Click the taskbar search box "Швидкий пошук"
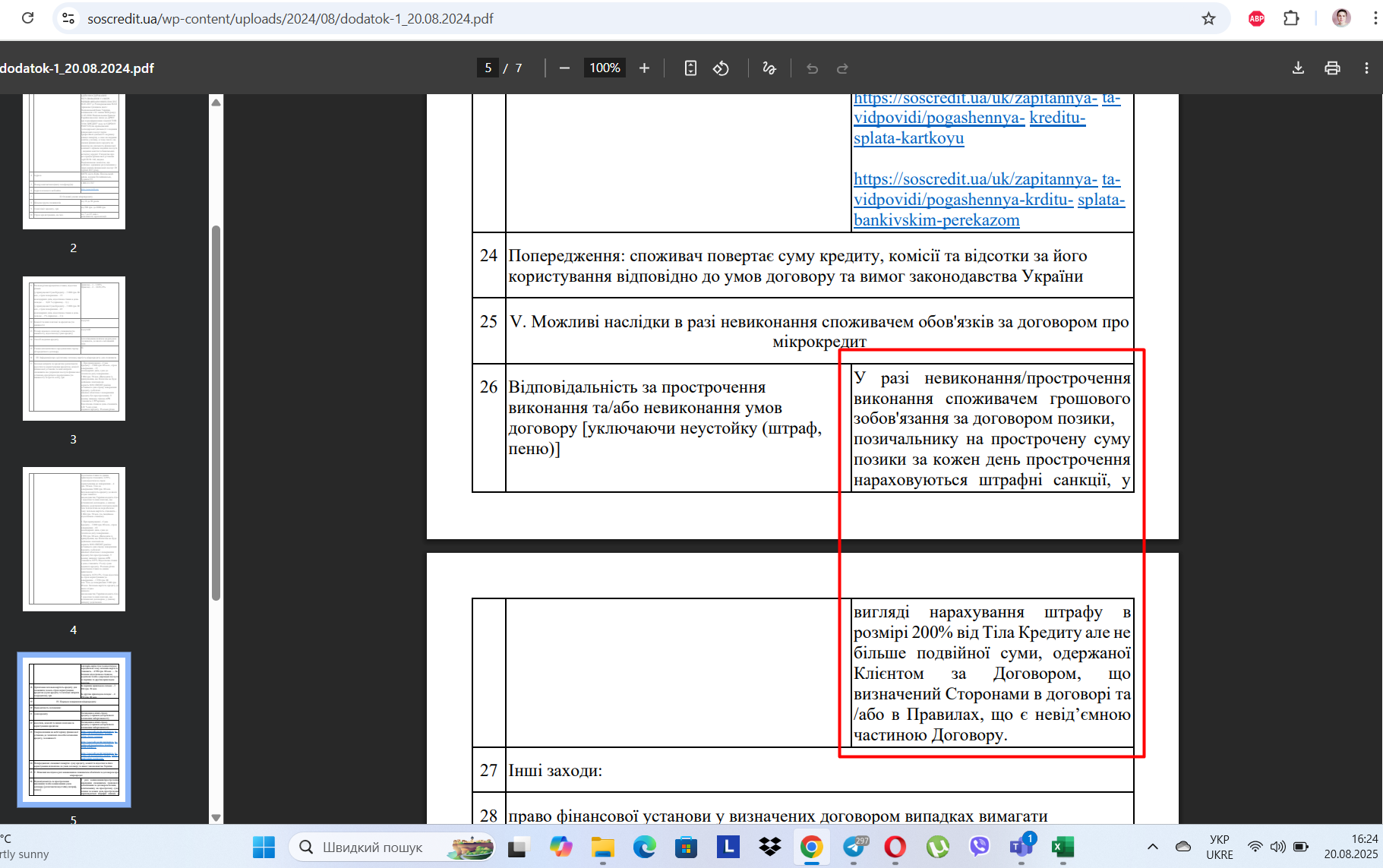Viewport: 1383px width, 868px height. [x=391, y=847]
